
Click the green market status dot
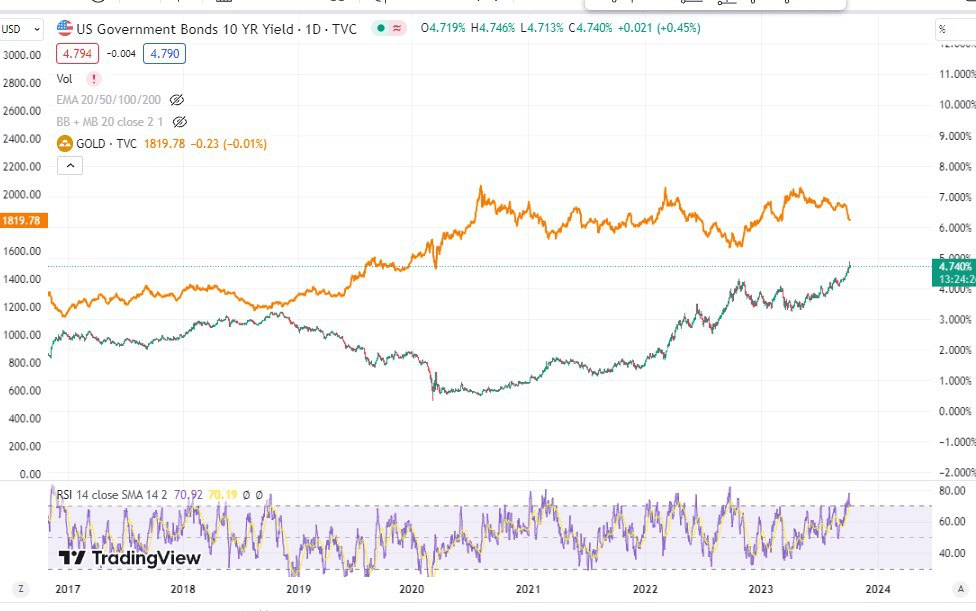point(381,28)
